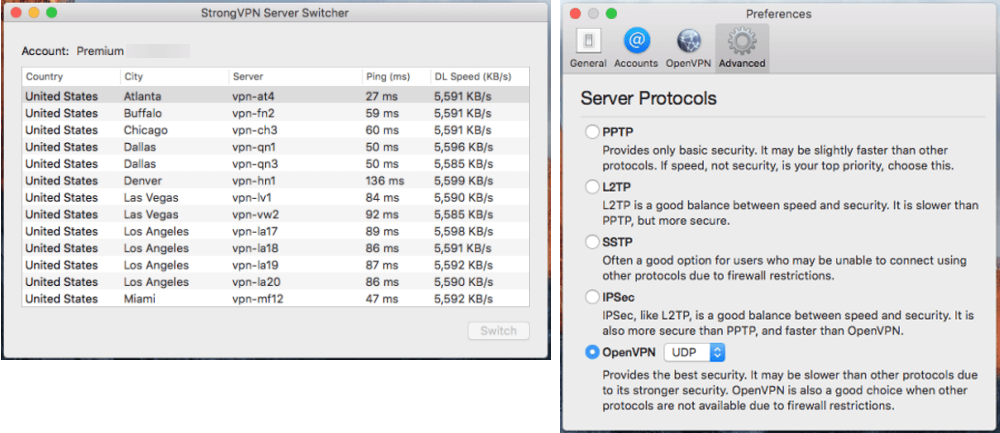Select the Dallas vpn-qn3 server row
The width and height of the screenshot is (1000, 433).
[276, 164]
